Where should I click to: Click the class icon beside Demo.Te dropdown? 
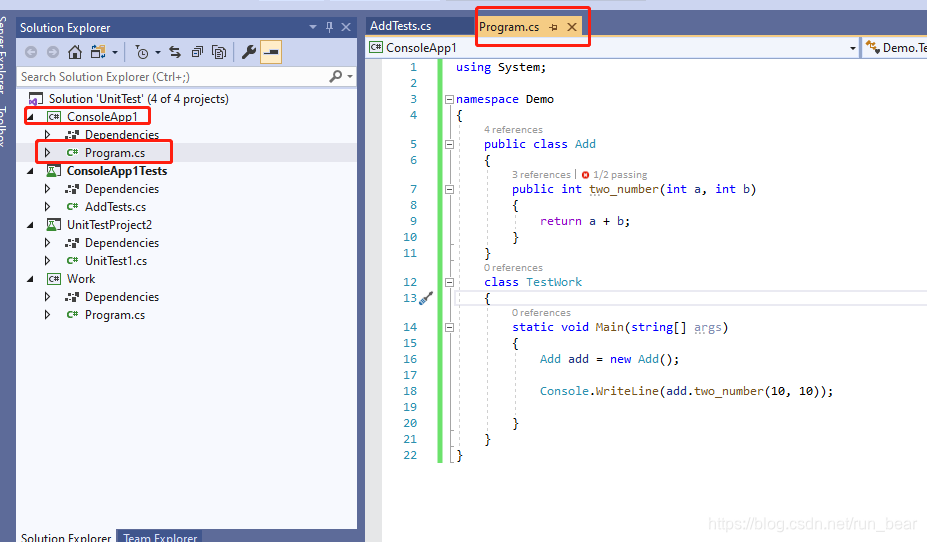[x=873, y=47]
